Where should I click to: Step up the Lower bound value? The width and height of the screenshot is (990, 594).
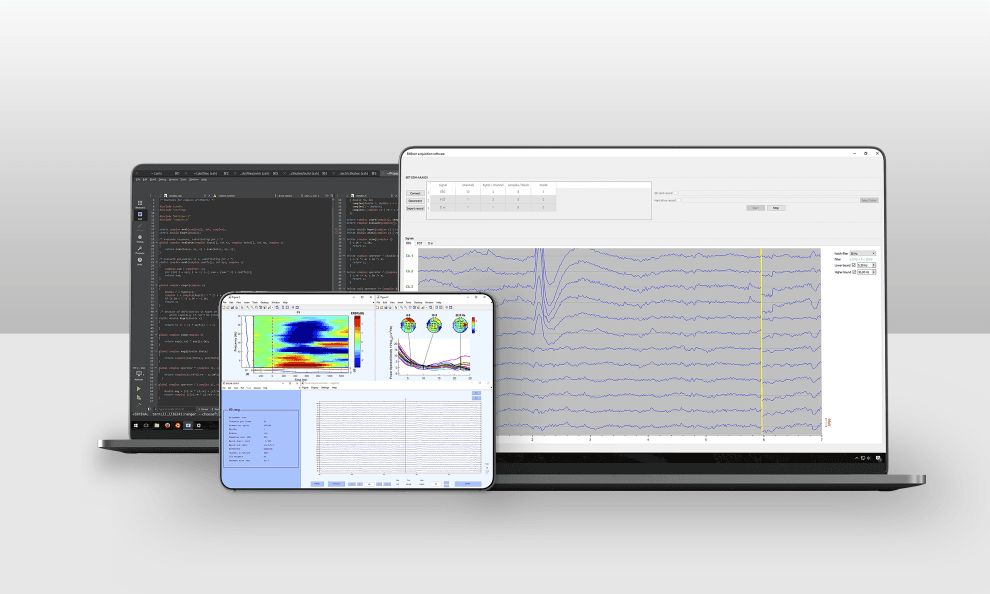tap(874, 264)
